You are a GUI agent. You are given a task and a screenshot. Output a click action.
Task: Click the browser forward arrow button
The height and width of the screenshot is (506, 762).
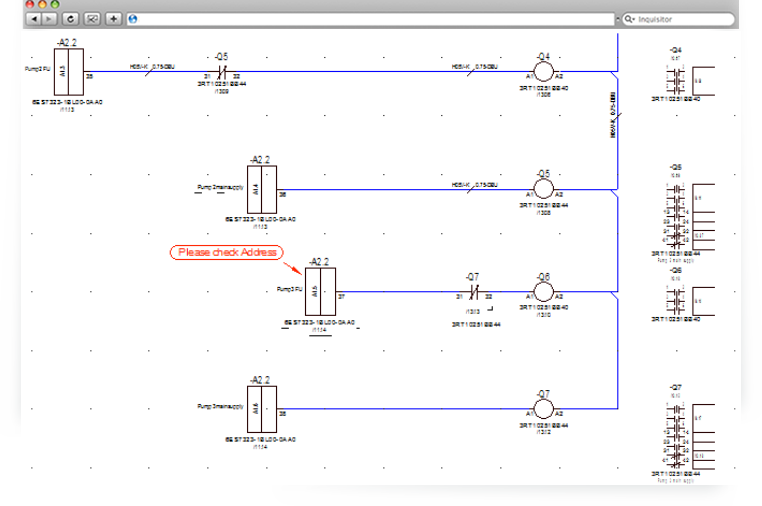click(x=50, y=18)
